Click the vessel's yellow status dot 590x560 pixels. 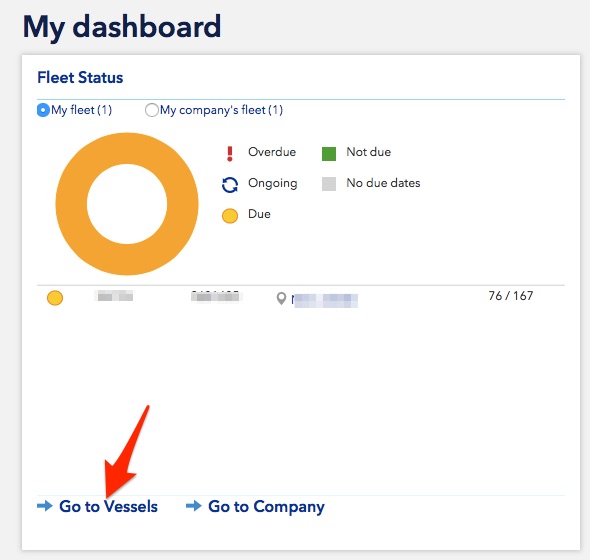pyautogui.click(x=55, y=298)
